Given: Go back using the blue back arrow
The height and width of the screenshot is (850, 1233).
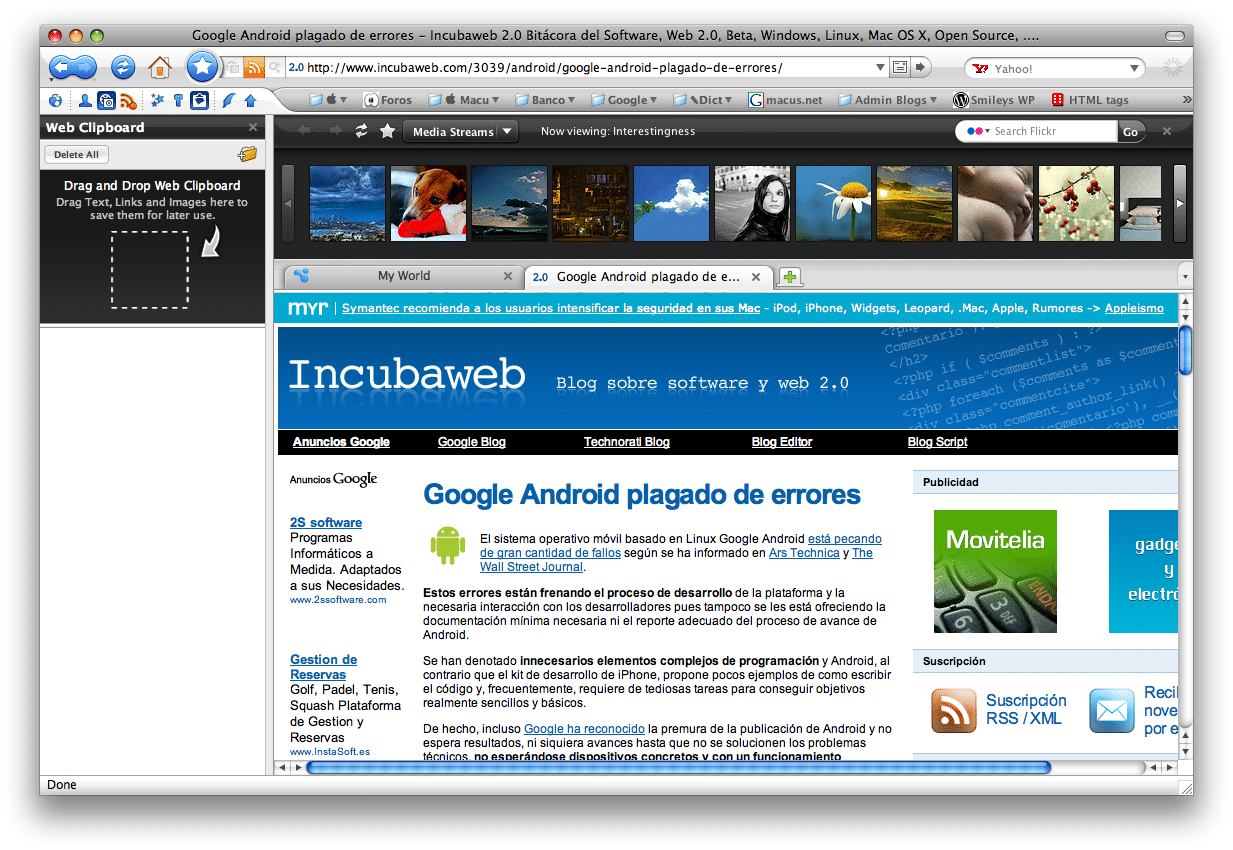Looking at the screenshot, I should 60,68.
